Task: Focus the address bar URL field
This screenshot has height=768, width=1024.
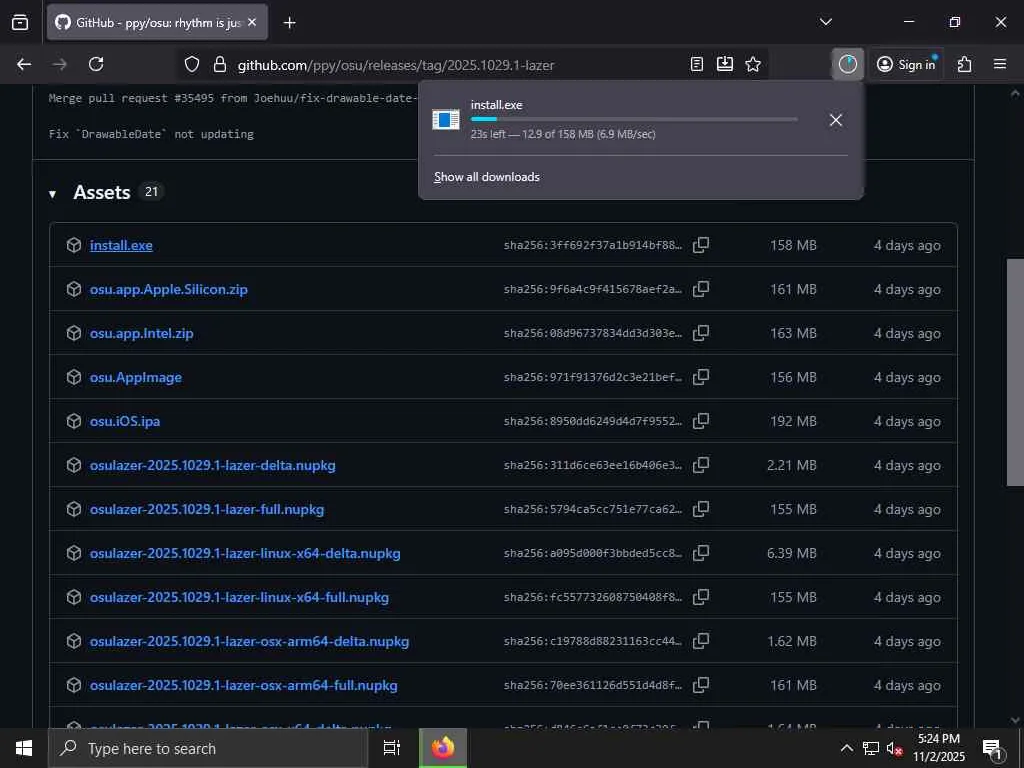Action: 396,65
